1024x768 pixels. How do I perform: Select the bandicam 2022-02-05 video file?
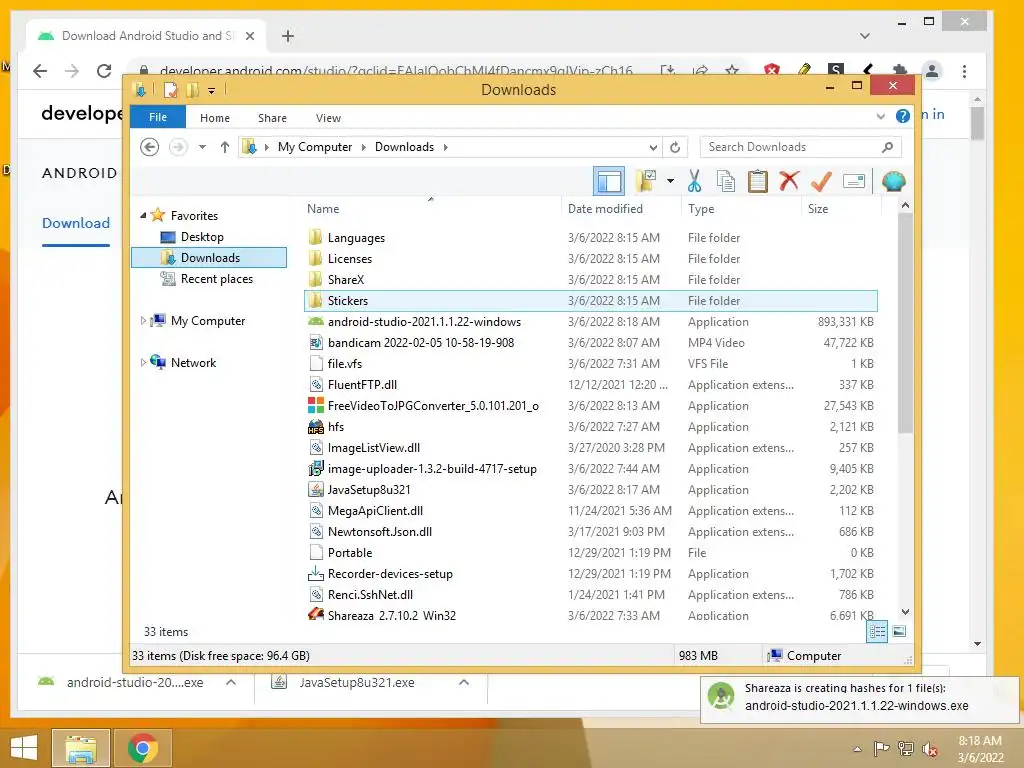(x=421, y=343)
